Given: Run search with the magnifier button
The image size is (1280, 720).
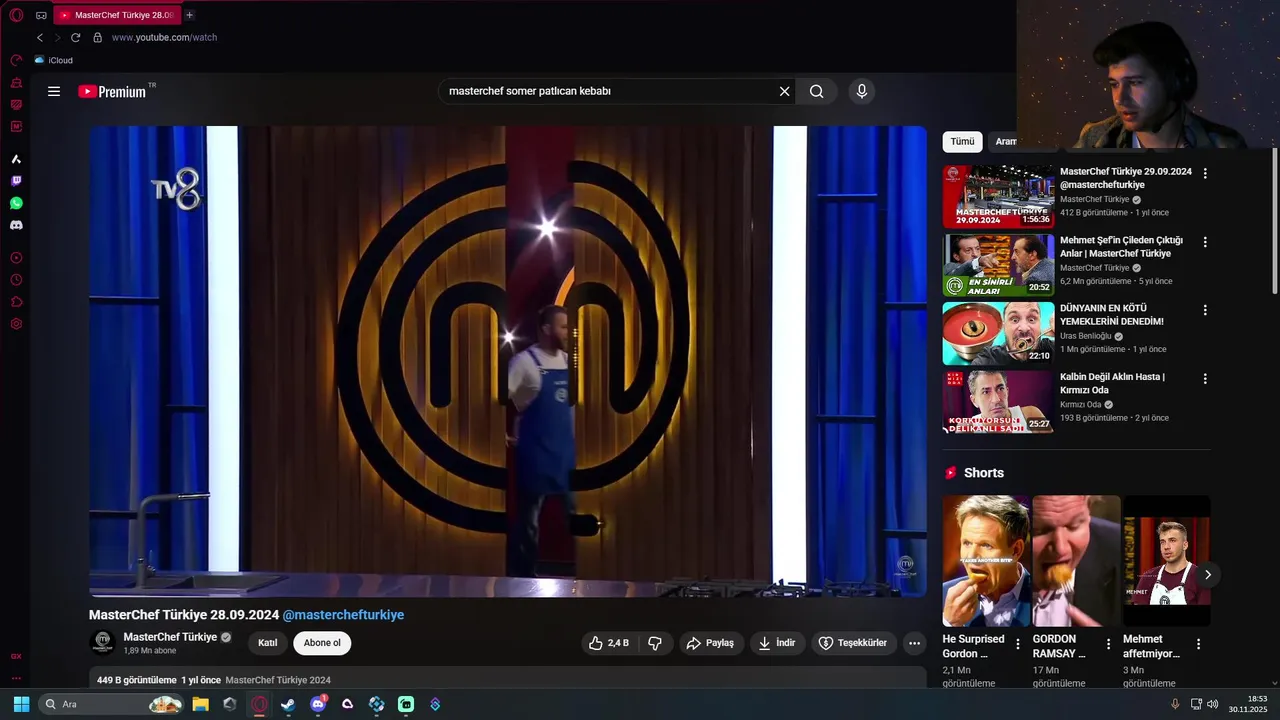Looking at the screenshot, I should (817, 91).
